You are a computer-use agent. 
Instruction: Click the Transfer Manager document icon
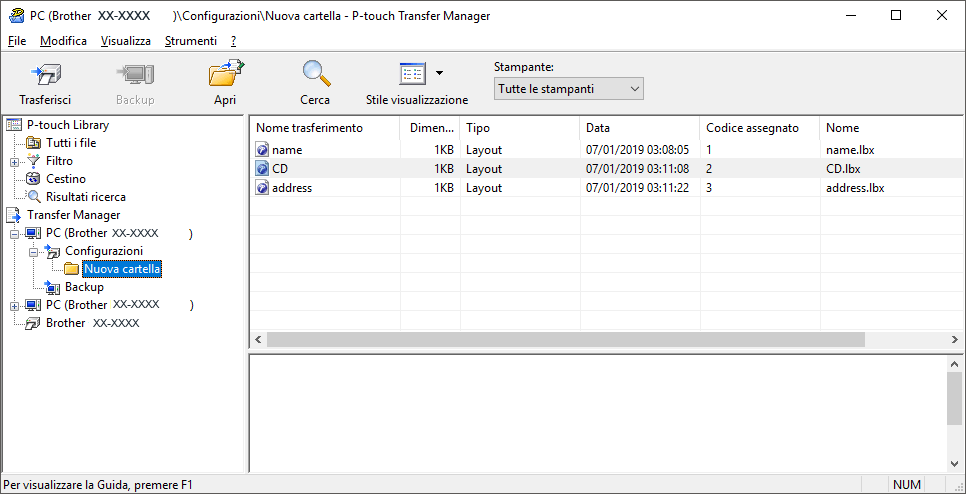tap(13, 215)
